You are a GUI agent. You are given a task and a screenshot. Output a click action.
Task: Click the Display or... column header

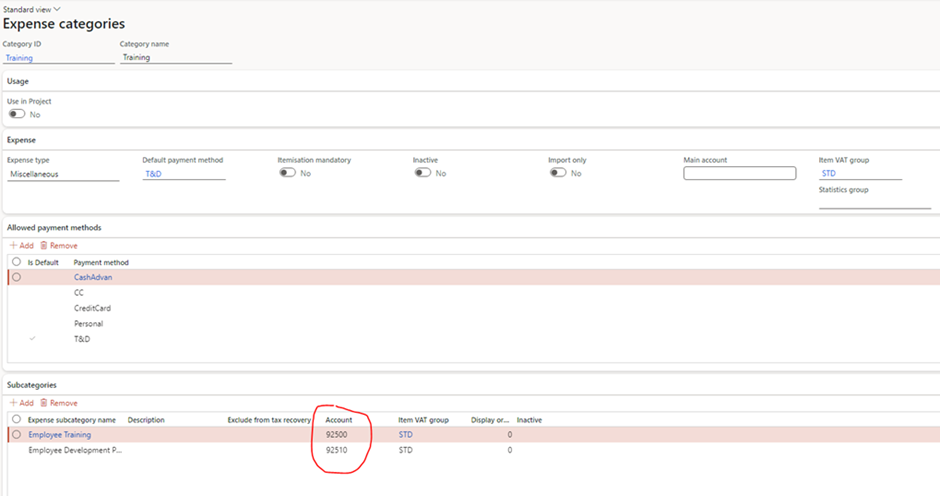click(x=490, y=420)
